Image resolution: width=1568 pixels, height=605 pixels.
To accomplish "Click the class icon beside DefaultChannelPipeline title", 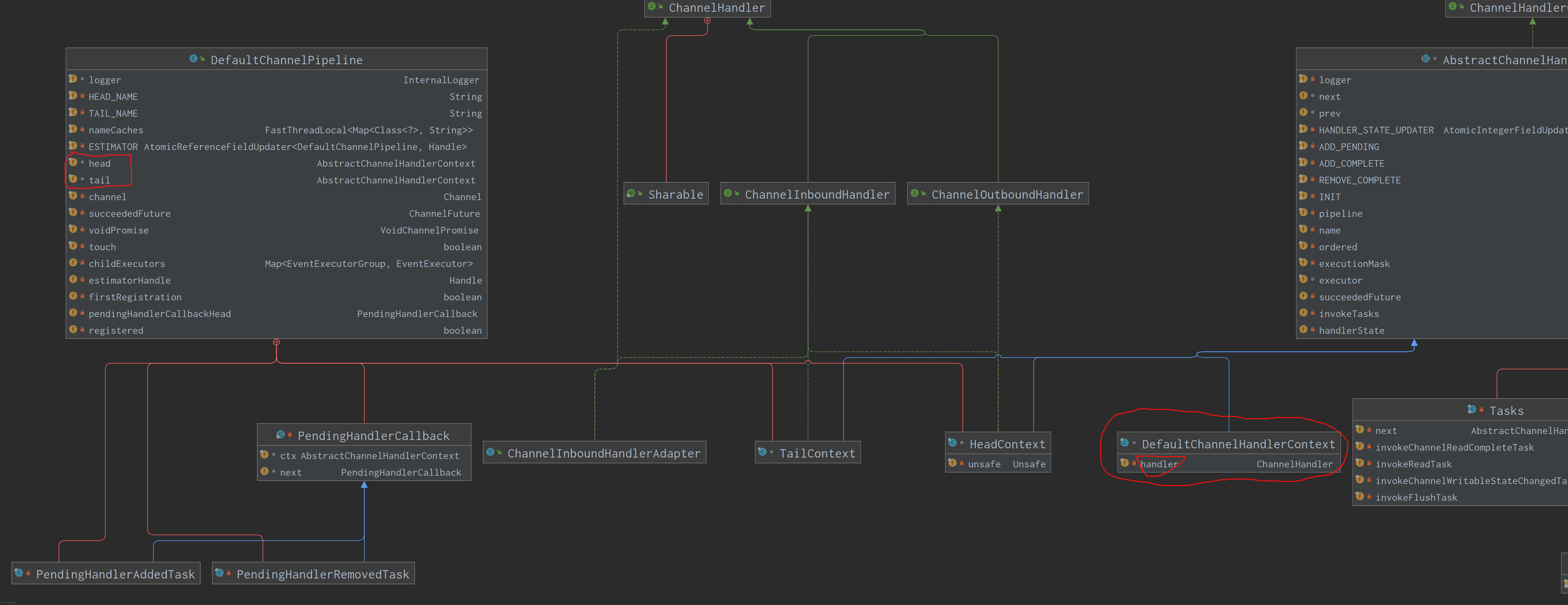I will pos(194,59).
